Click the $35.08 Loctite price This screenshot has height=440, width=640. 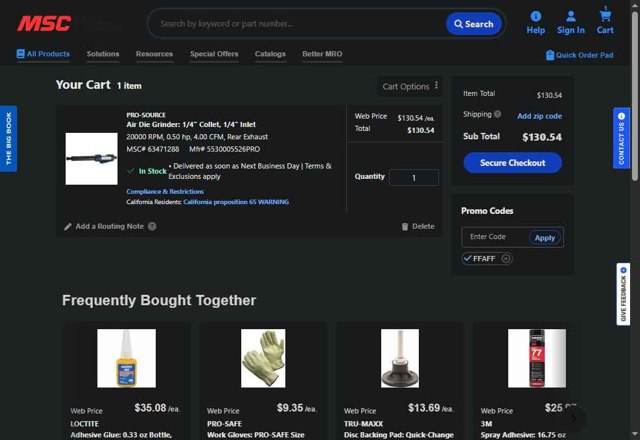point(150,408)
